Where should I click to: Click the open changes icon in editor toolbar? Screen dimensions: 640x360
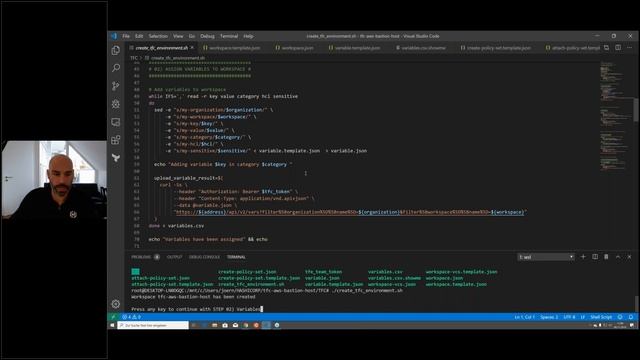607,48
